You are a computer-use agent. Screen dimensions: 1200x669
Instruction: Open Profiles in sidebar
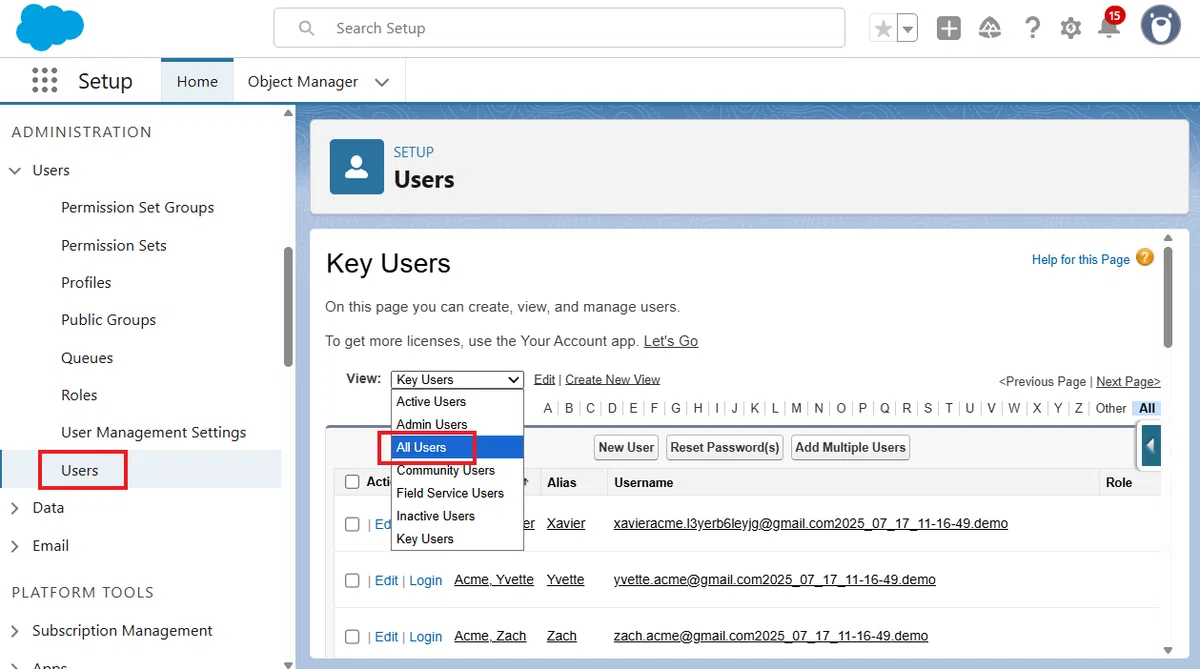point(86,283)
